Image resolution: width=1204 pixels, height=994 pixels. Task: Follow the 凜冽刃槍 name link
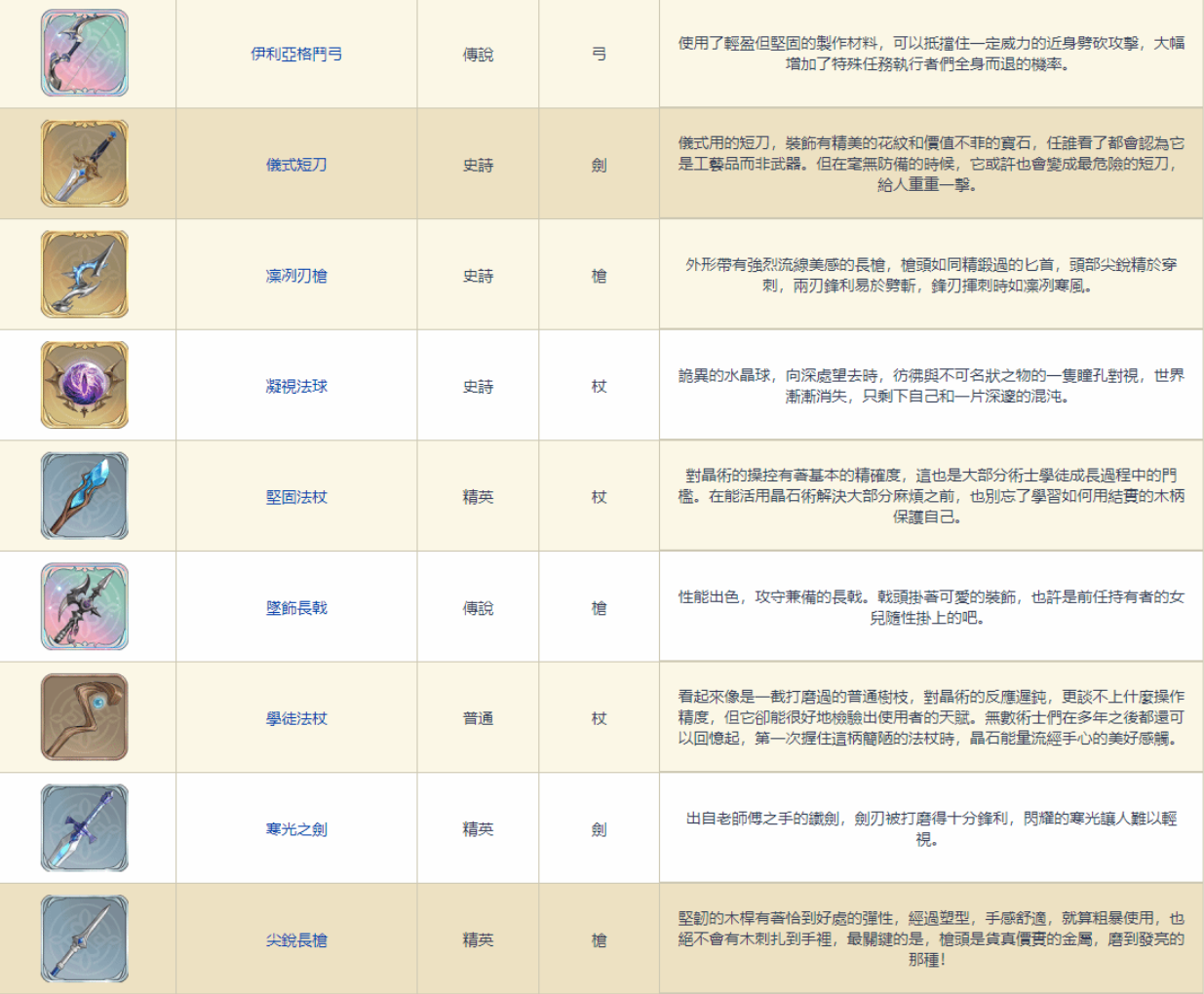(x=296, y=276)
